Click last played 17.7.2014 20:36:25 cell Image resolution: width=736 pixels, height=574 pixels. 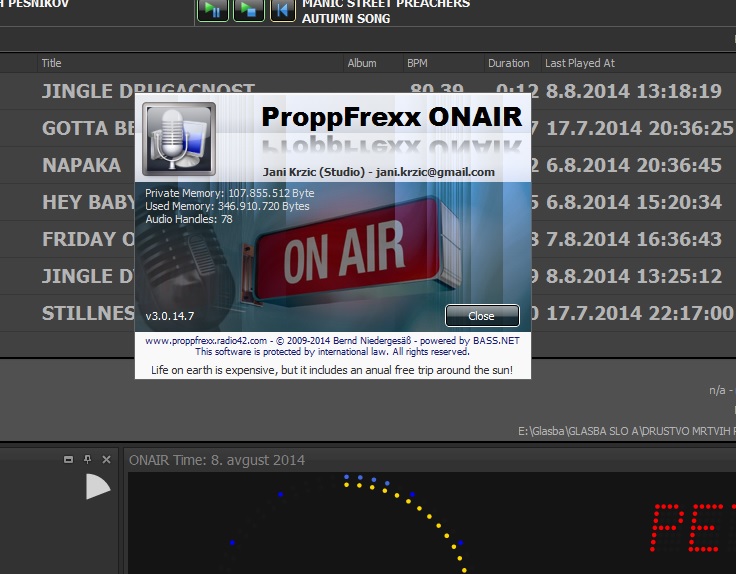click(640, 128)
